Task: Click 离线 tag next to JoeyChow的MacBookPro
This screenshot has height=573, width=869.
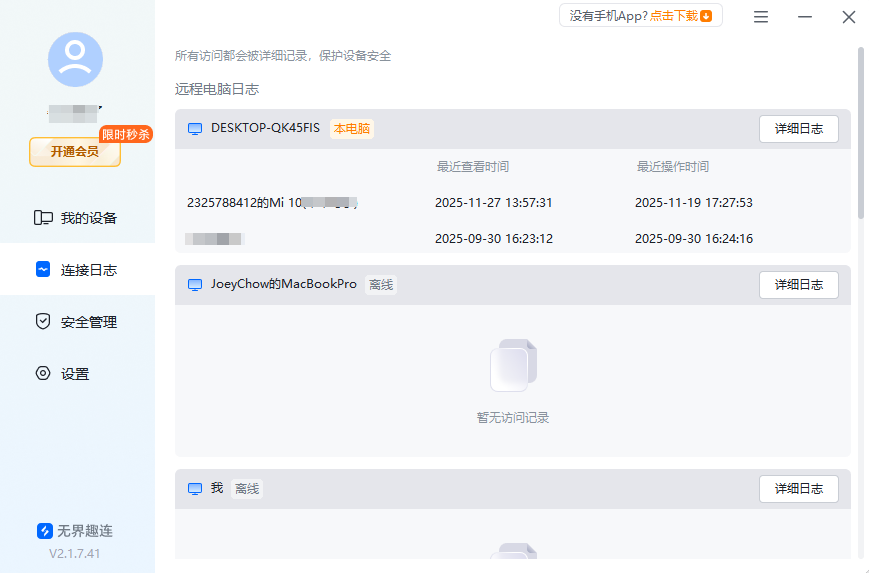Action: pos(381,285)
